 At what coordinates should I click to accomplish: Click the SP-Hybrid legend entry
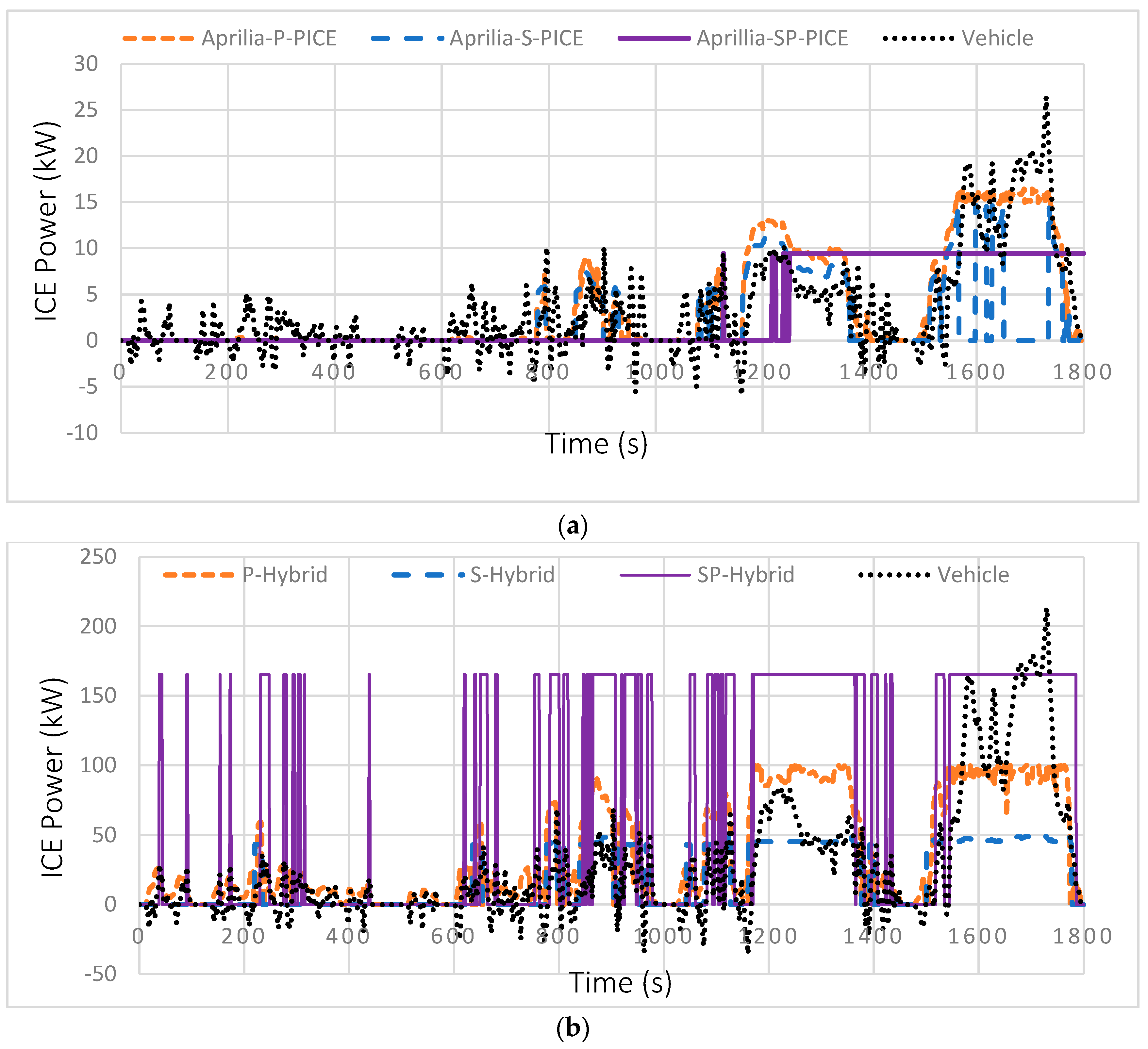point(745,575)
